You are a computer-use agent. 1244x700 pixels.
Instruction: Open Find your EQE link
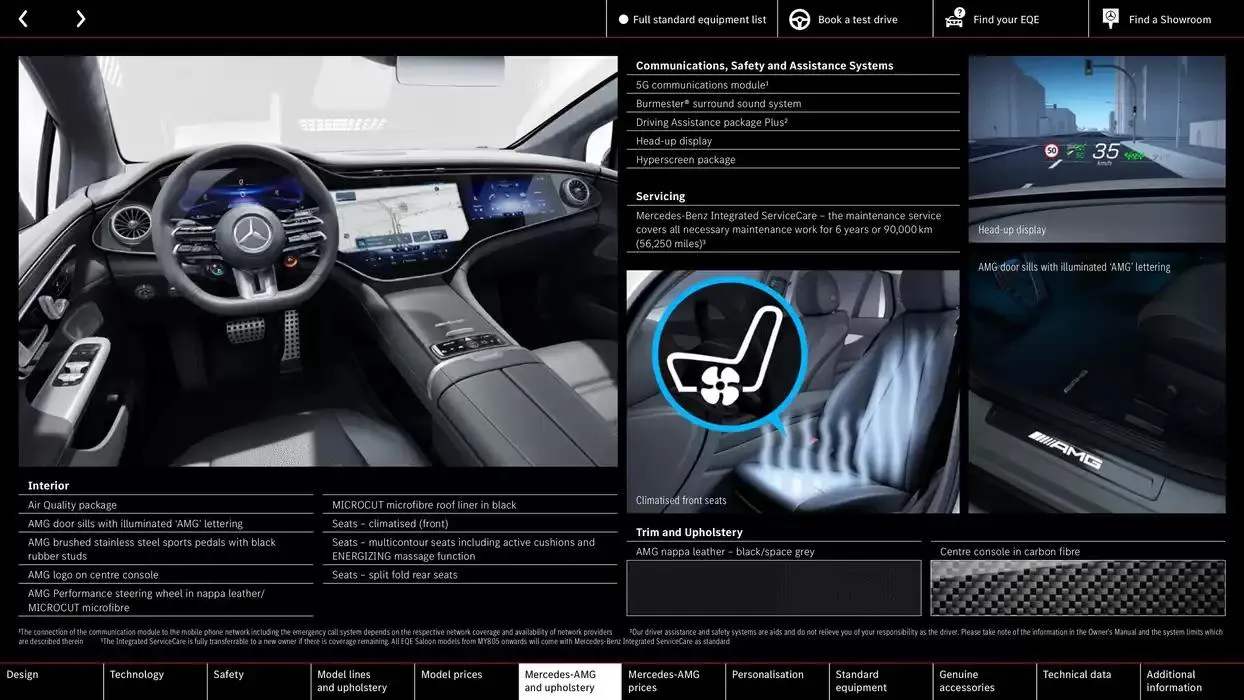(1010, 19)
